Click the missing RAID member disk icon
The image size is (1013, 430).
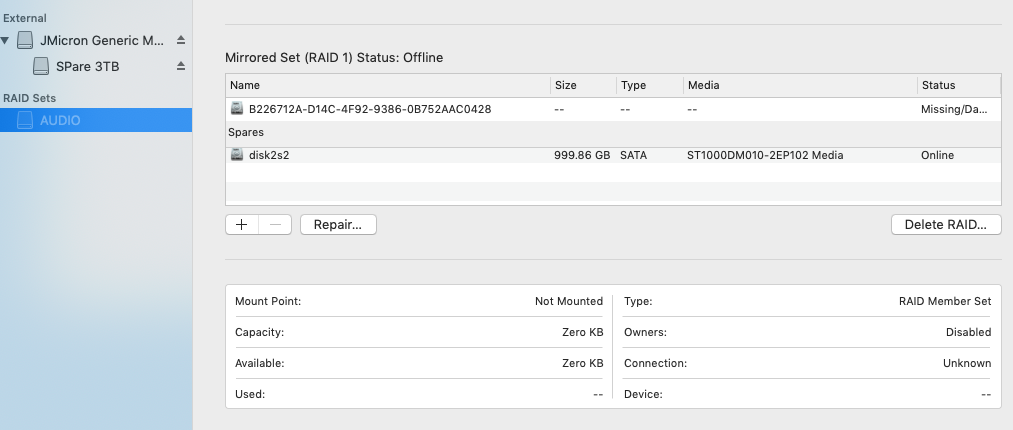pyautogui.click(x=237, y=109)
